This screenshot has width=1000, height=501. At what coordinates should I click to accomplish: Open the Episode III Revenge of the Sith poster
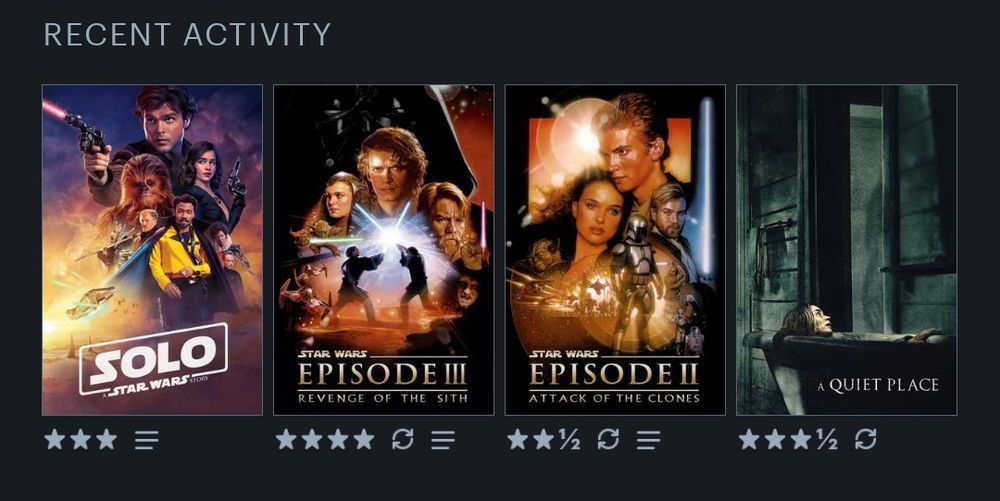(384, 250)
